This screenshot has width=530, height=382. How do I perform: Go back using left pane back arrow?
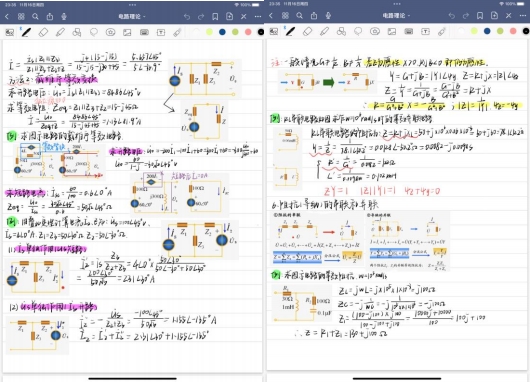[x=7, y=16]
